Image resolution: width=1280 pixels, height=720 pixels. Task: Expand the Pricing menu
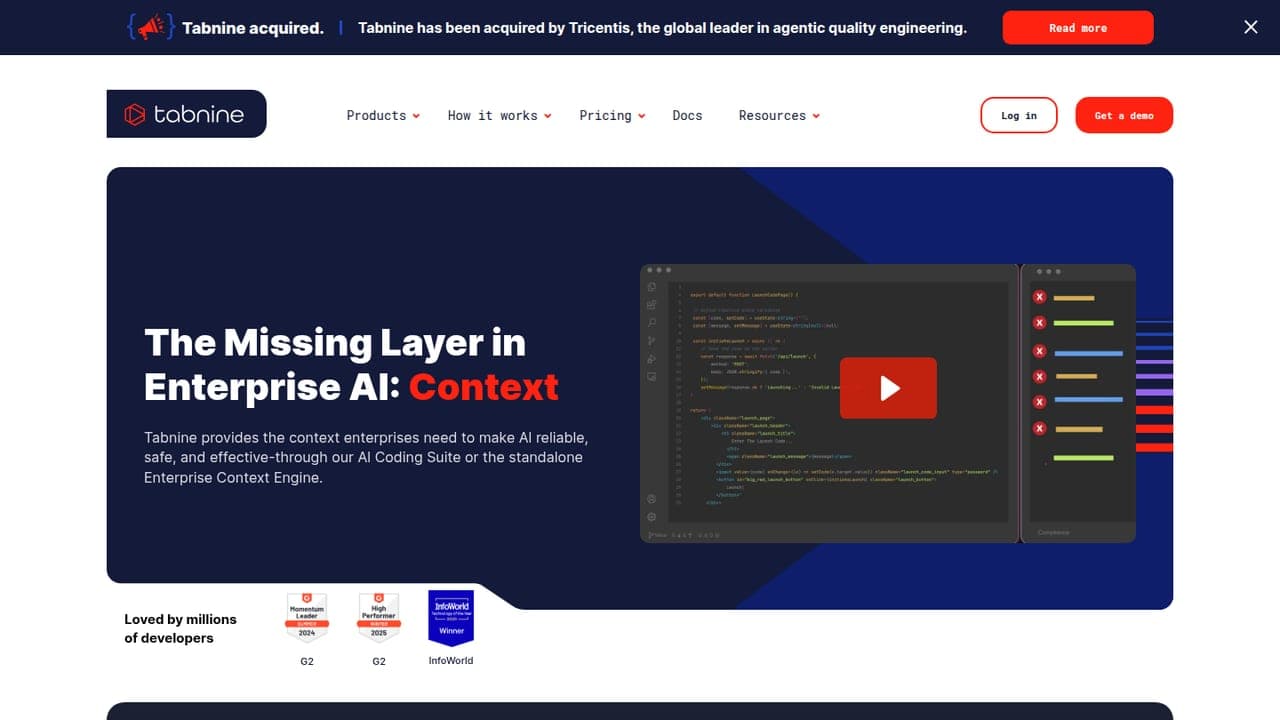tap(612, 115)
